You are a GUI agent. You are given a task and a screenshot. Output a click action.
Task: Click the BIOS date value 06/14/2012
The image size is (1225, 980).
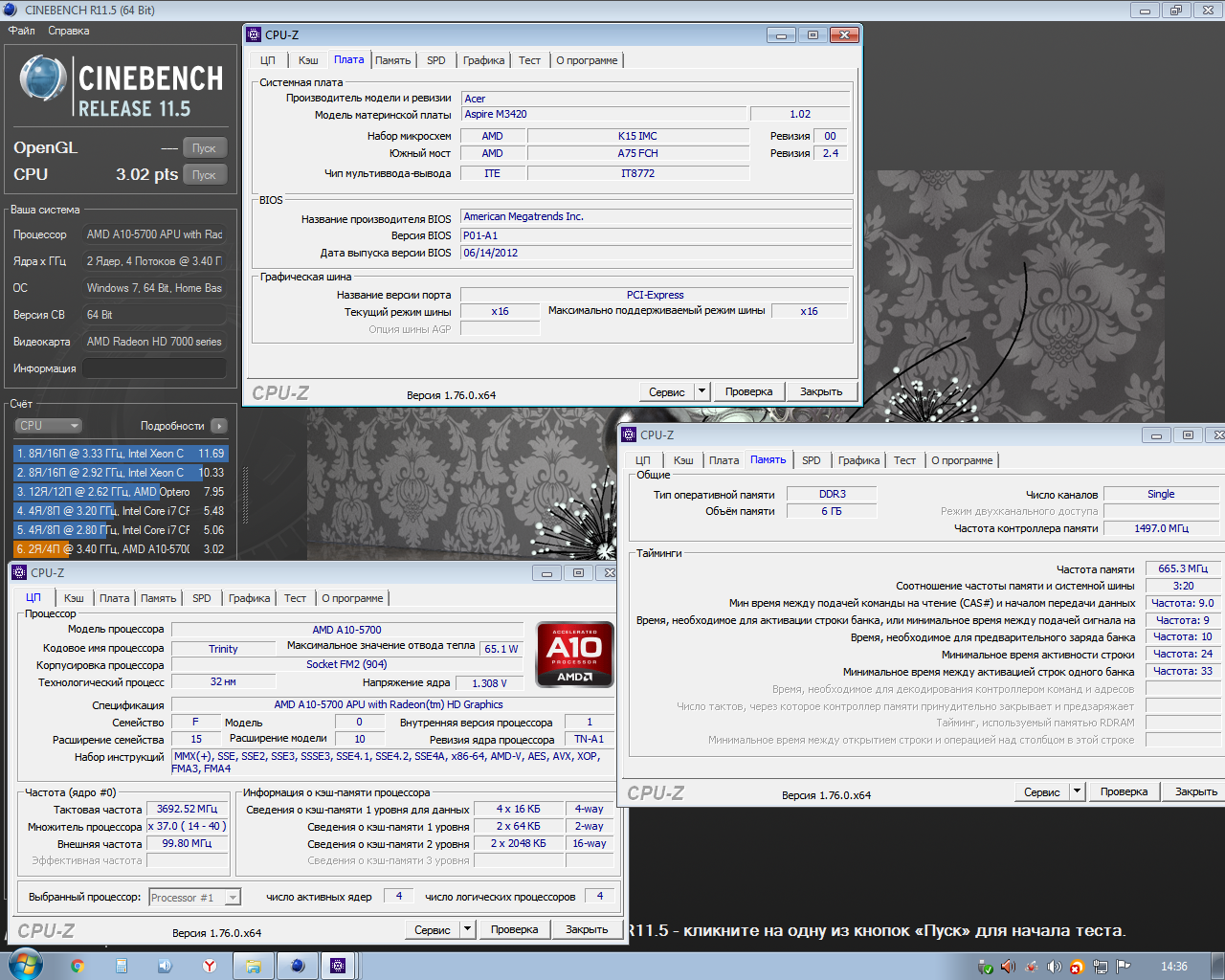coord(656,253)
